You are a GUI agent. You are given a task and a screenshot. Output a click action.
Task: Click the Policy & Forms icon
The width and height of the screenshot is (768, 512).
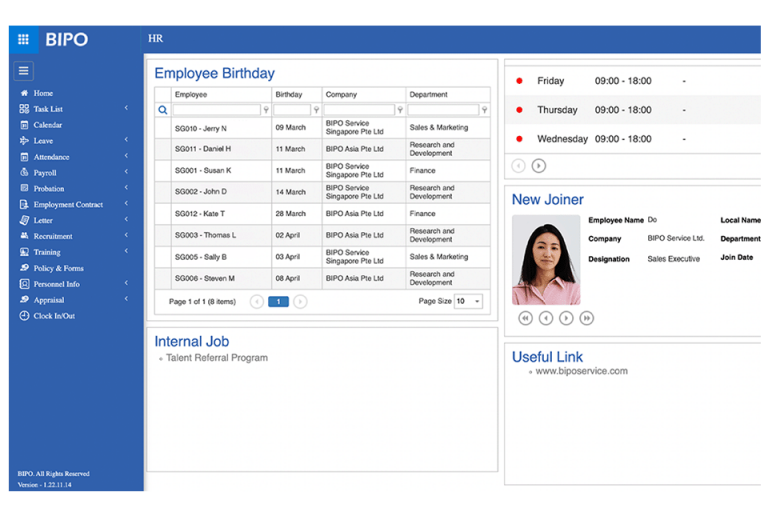click(24, 268)
